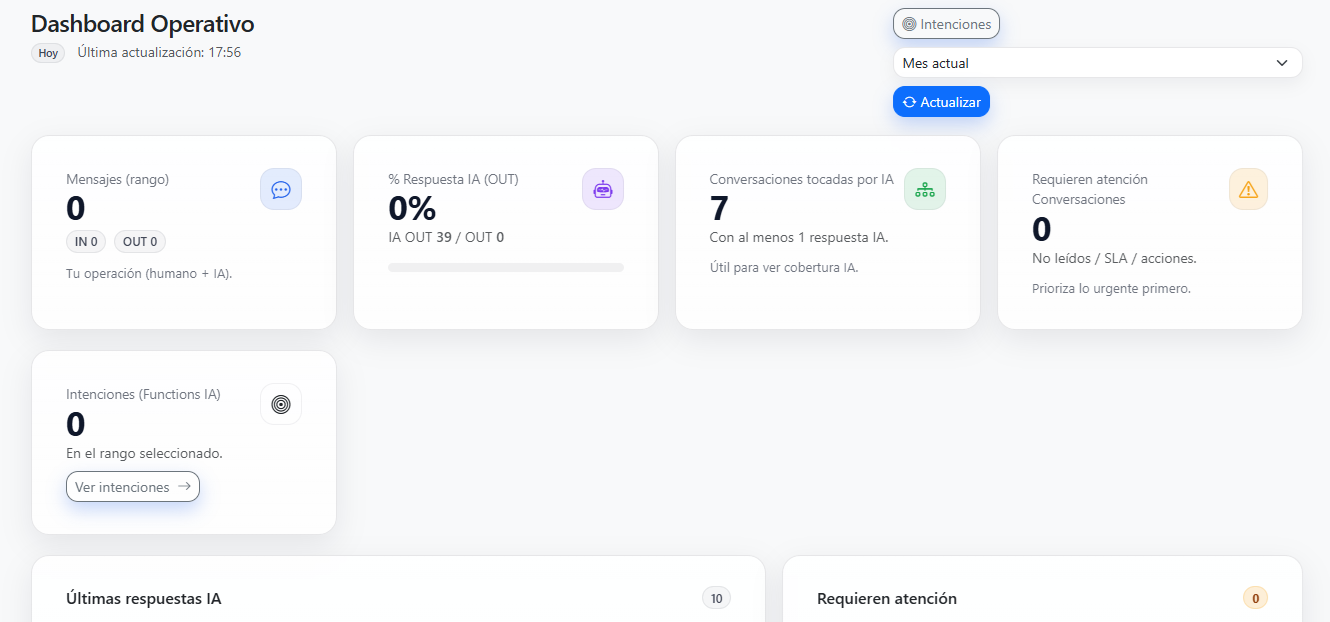
Task: Click the OUT 0 badge
Action: 140,241
